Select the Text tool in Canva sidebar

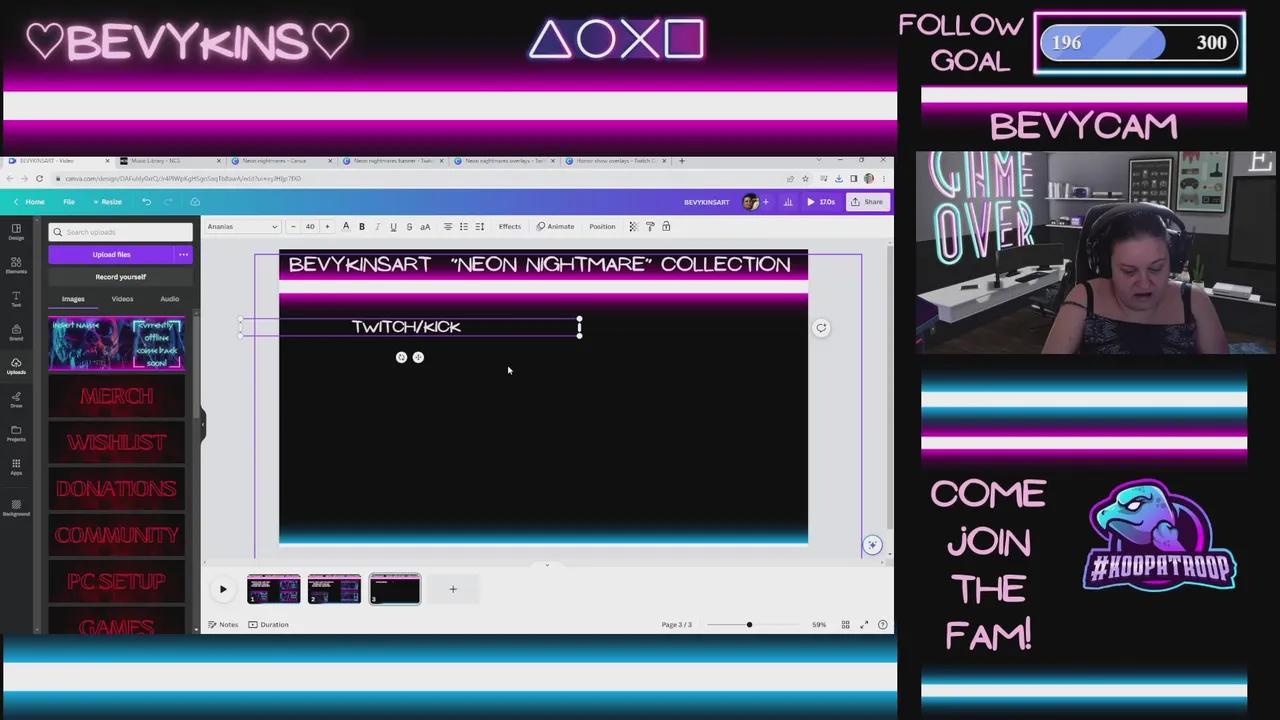(16, 299)
